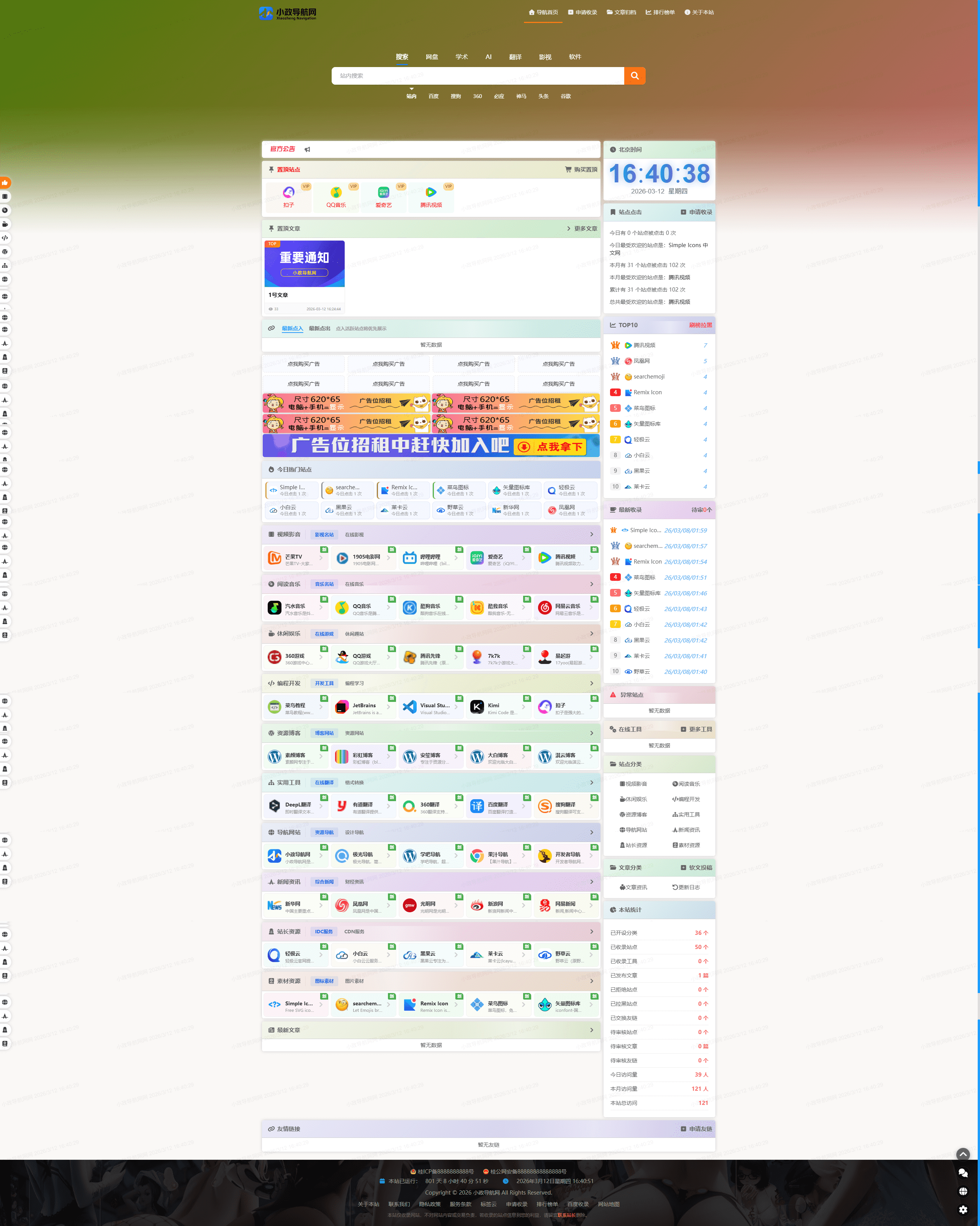This screenshot has height=1226, width=980.
Task: Click the 购买置顶 link
Action: point(581,169)
